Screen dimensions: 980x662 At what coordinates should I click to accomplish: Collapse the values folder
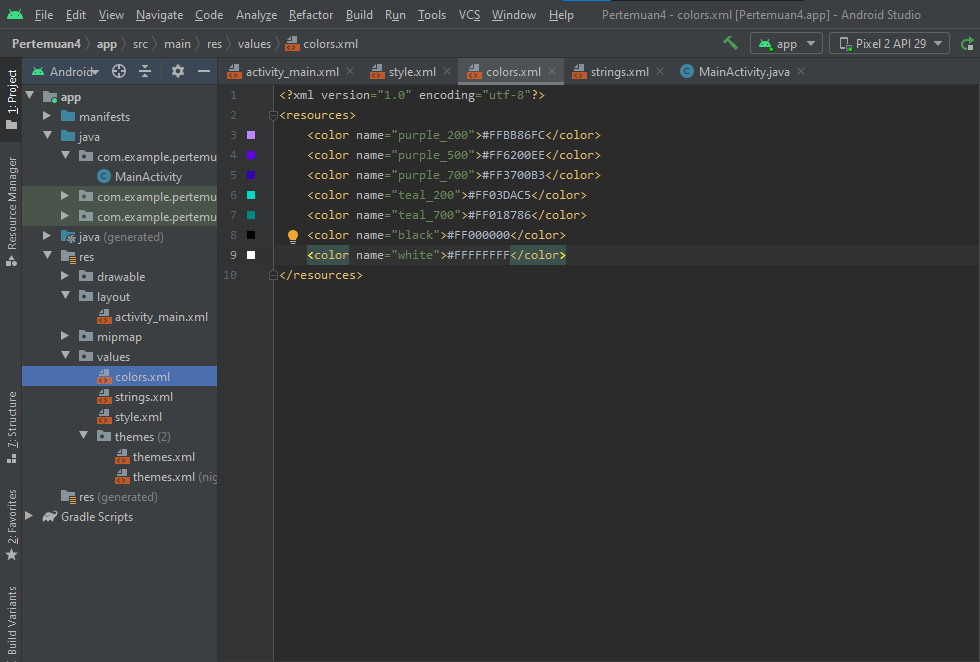[x=65, y=356]
